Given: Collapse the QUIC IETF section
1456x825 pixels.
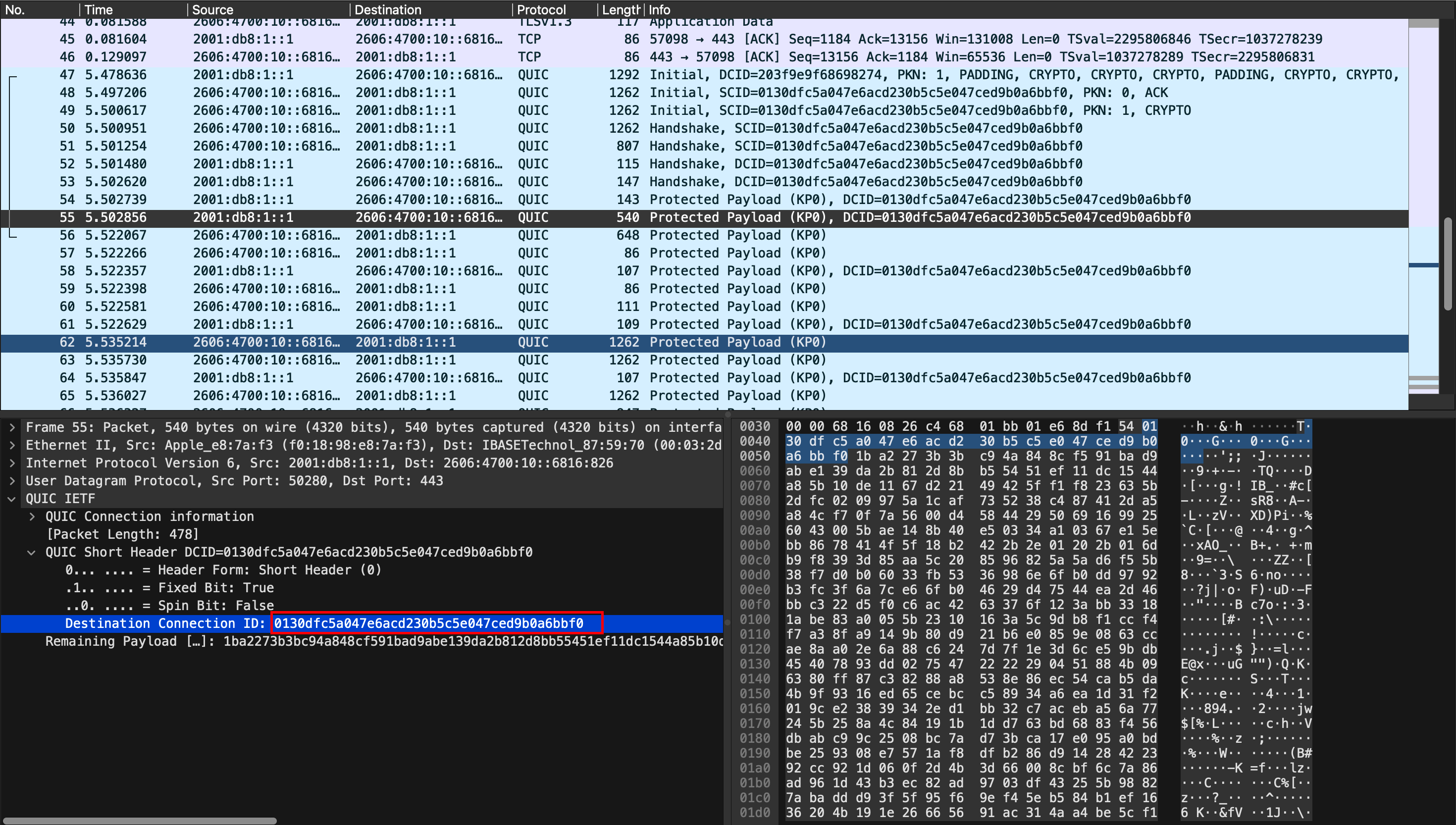Looking at the screenshot, I should click(x=12, y=499).
